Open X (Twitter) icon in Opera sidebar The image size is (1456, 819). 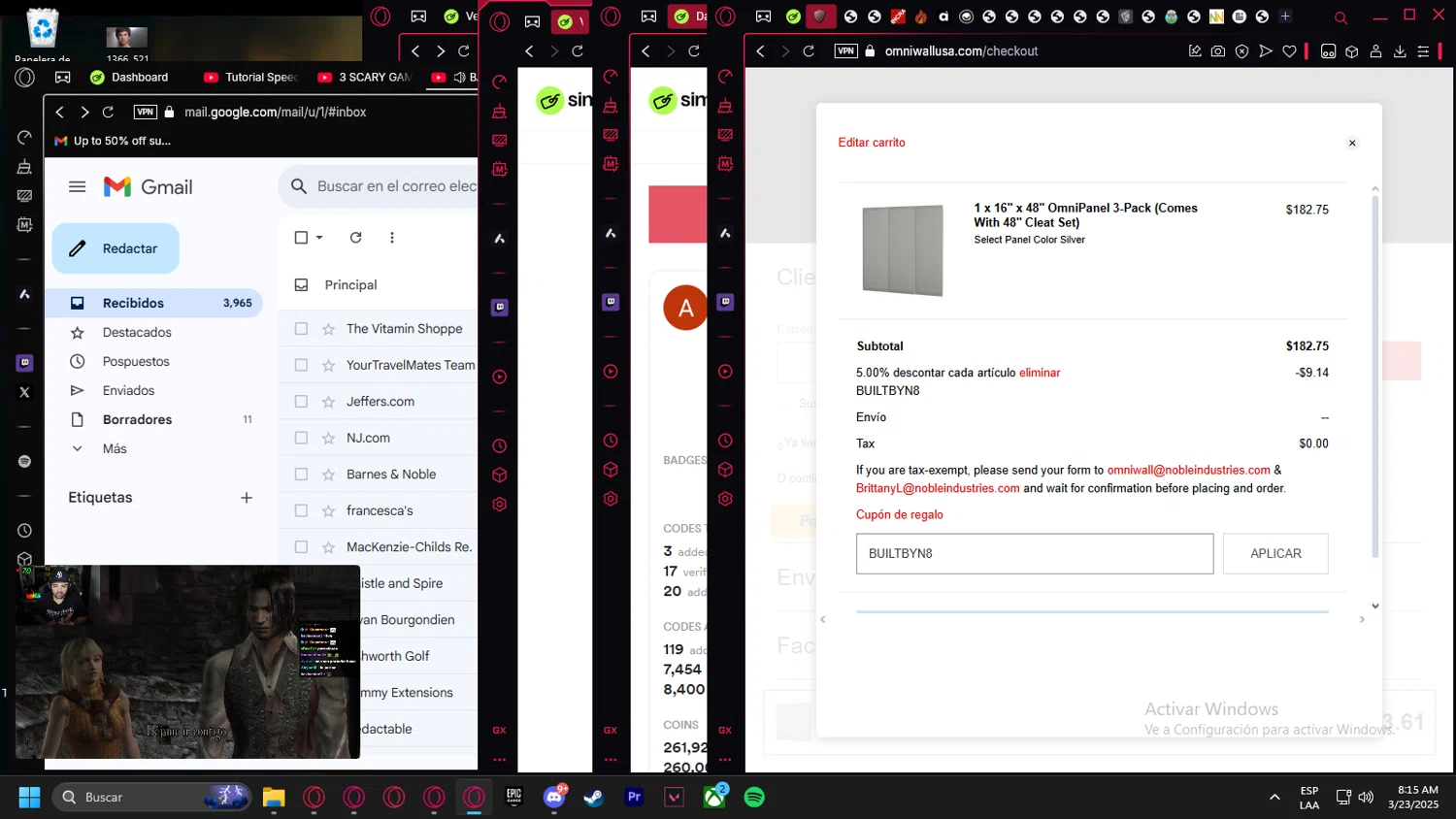25,392
